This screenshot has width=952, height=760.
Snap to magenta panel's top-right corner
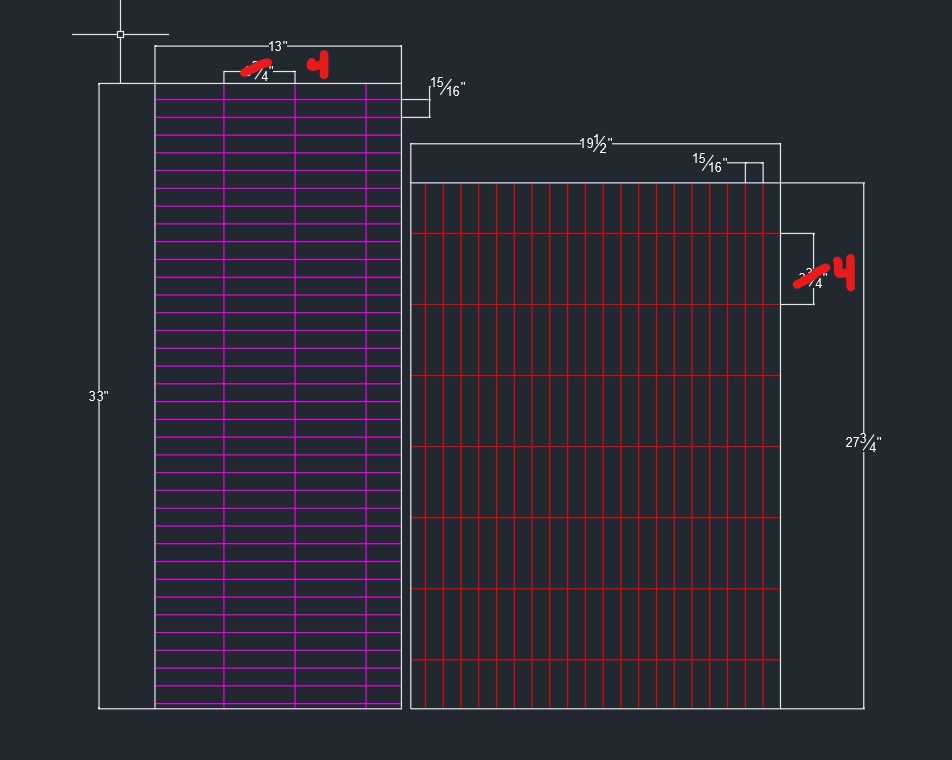[x=401, y=84]
